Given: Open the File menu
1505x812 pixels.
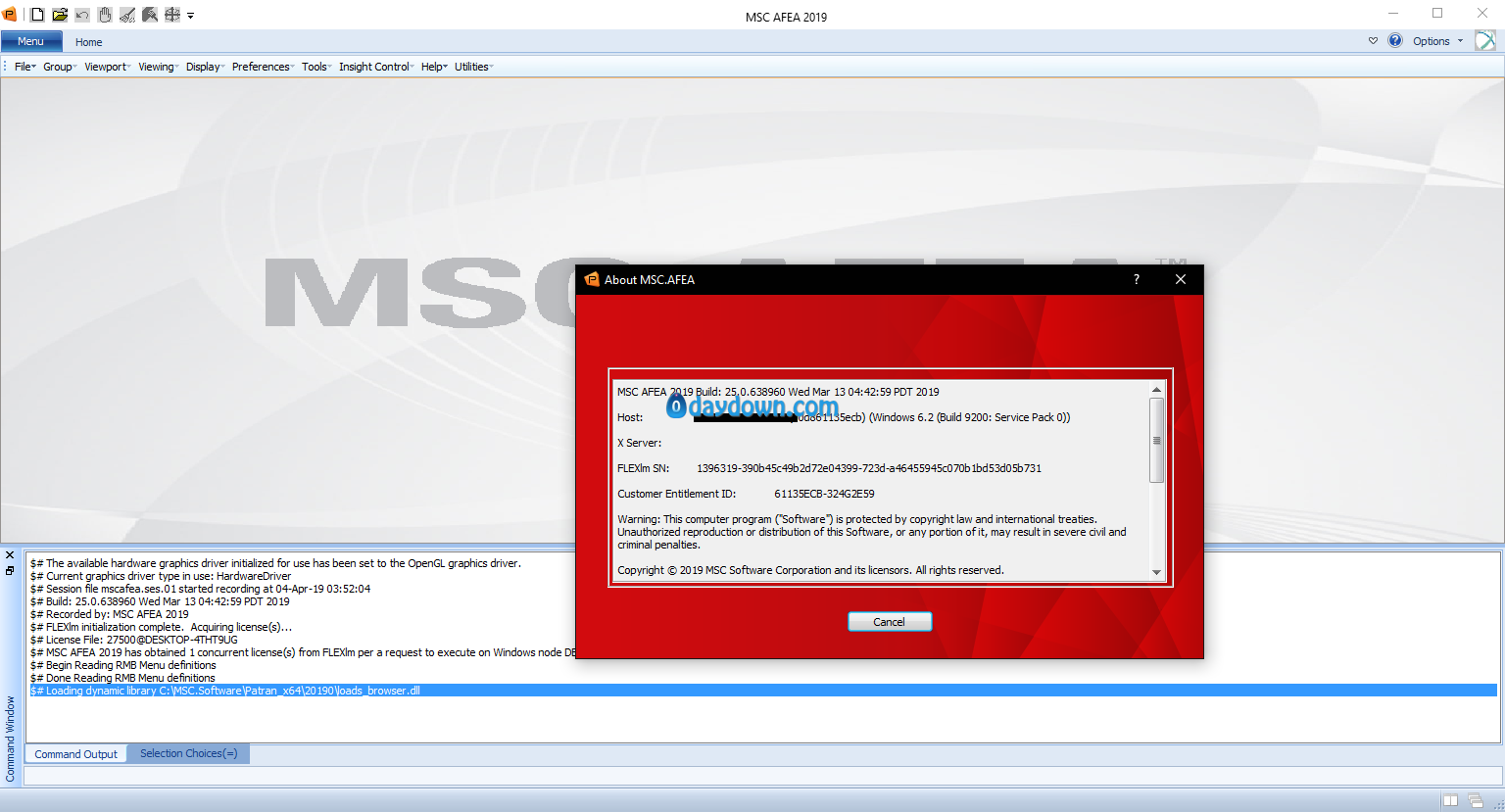Looking at the screenshot, I should [x=24, y=67].
